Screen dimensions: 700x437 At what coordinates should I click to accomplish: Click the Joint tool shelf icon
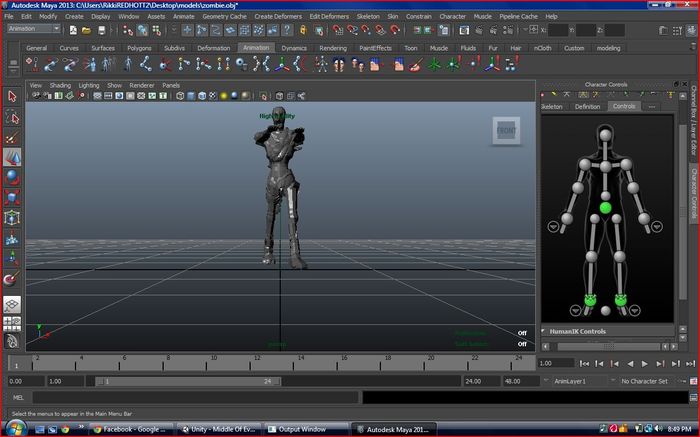coord(146,65)
